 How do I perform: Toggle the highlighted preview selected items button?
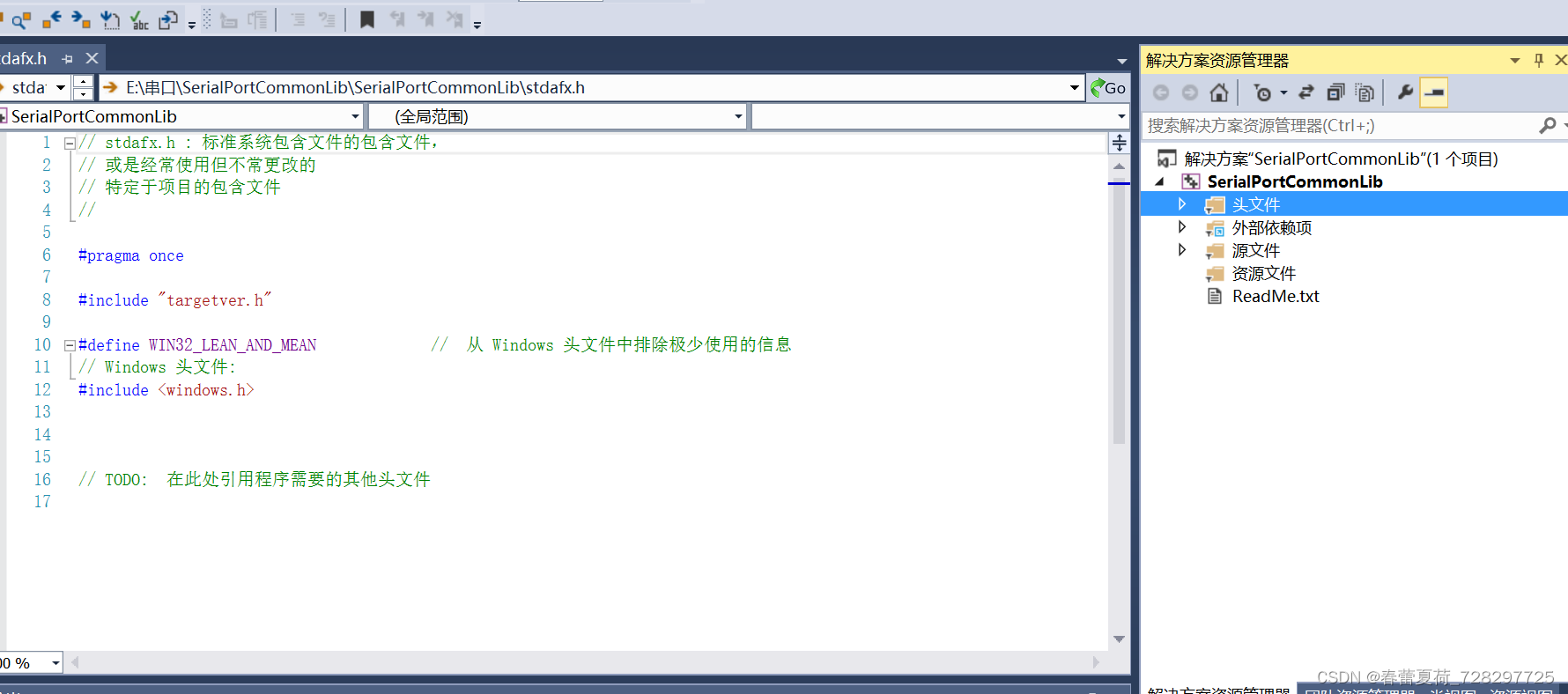pyautogui.click(x=1434, y=92)
